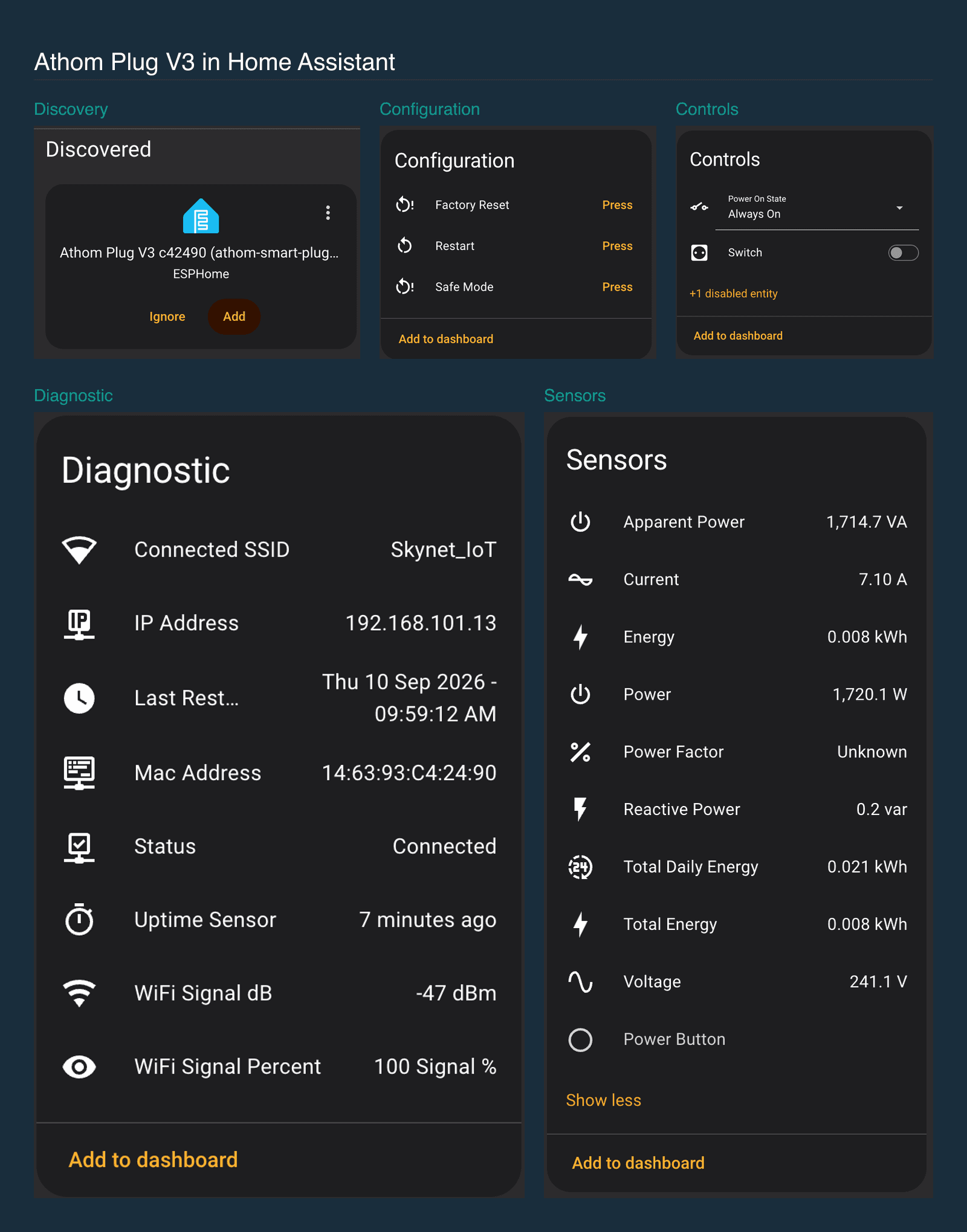Screen dimensions: 967x1232
Task: Click the Power On State switch icon
Action: (x=699, y=207)
